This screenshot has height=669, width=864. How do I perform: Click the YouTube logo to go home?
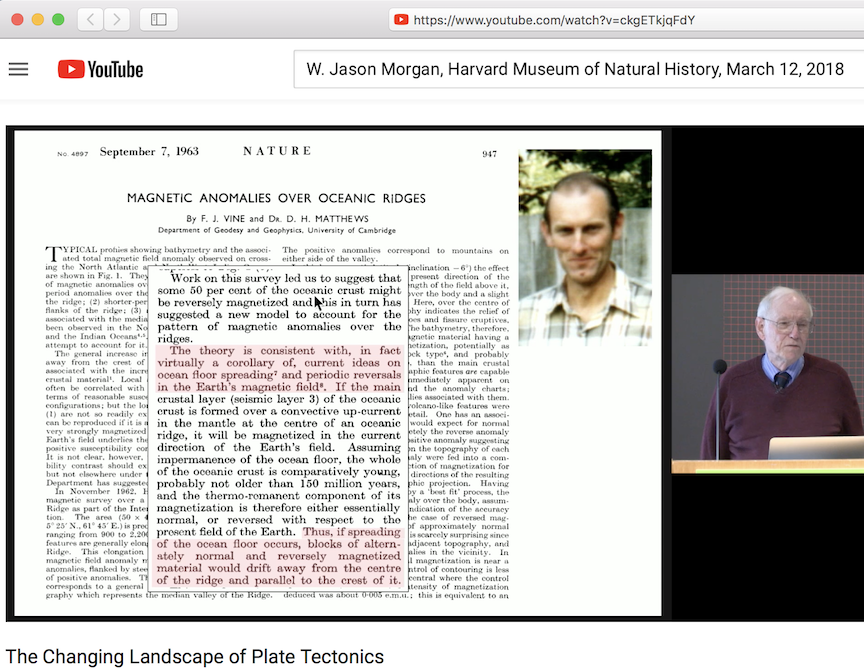pyautogui.click(x=100, y=68)
